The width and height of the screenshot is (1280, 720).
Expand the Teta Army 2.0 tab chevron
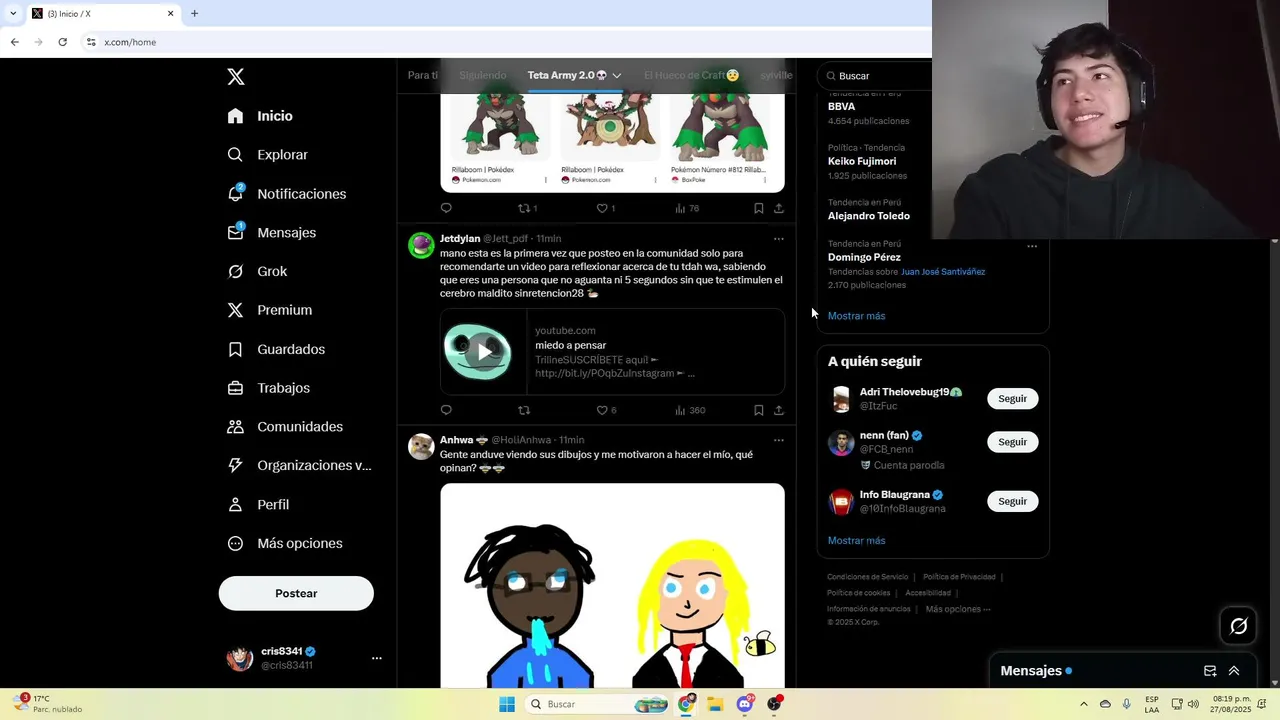coord(617,76)
